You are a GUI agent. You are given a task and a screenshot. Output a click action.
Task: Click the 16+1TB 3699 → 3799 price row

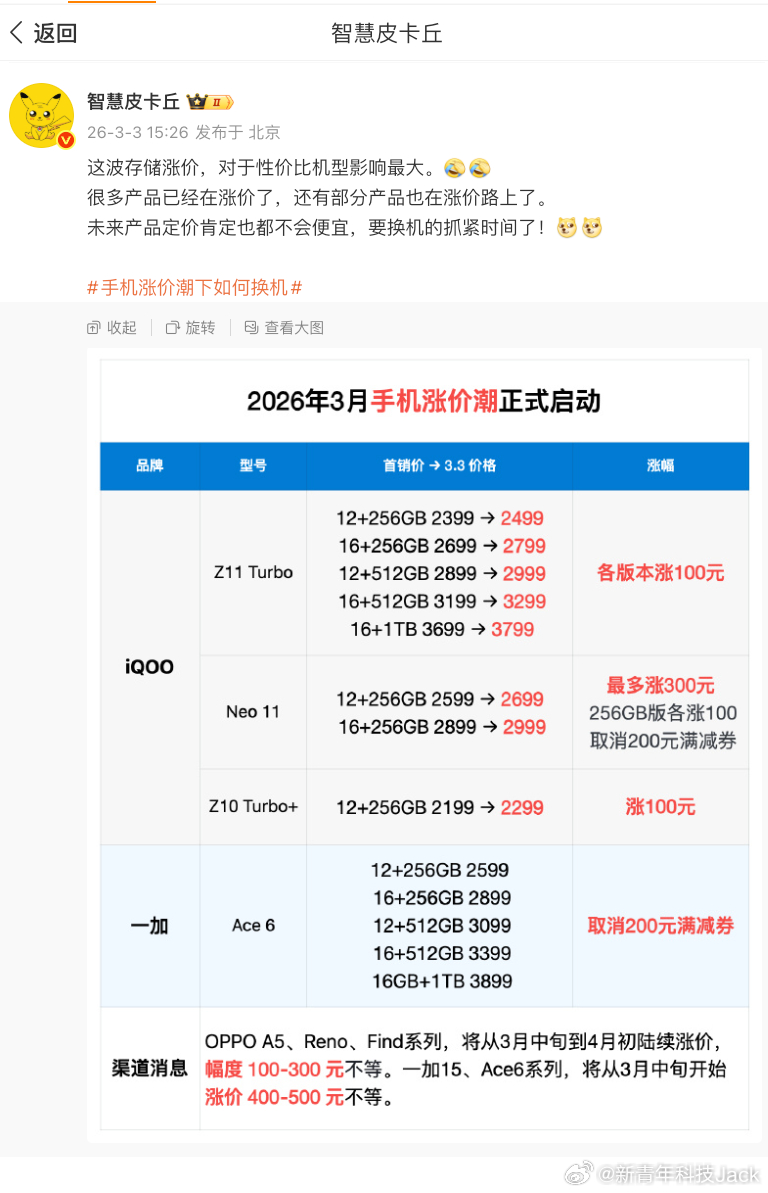point(442,629)
